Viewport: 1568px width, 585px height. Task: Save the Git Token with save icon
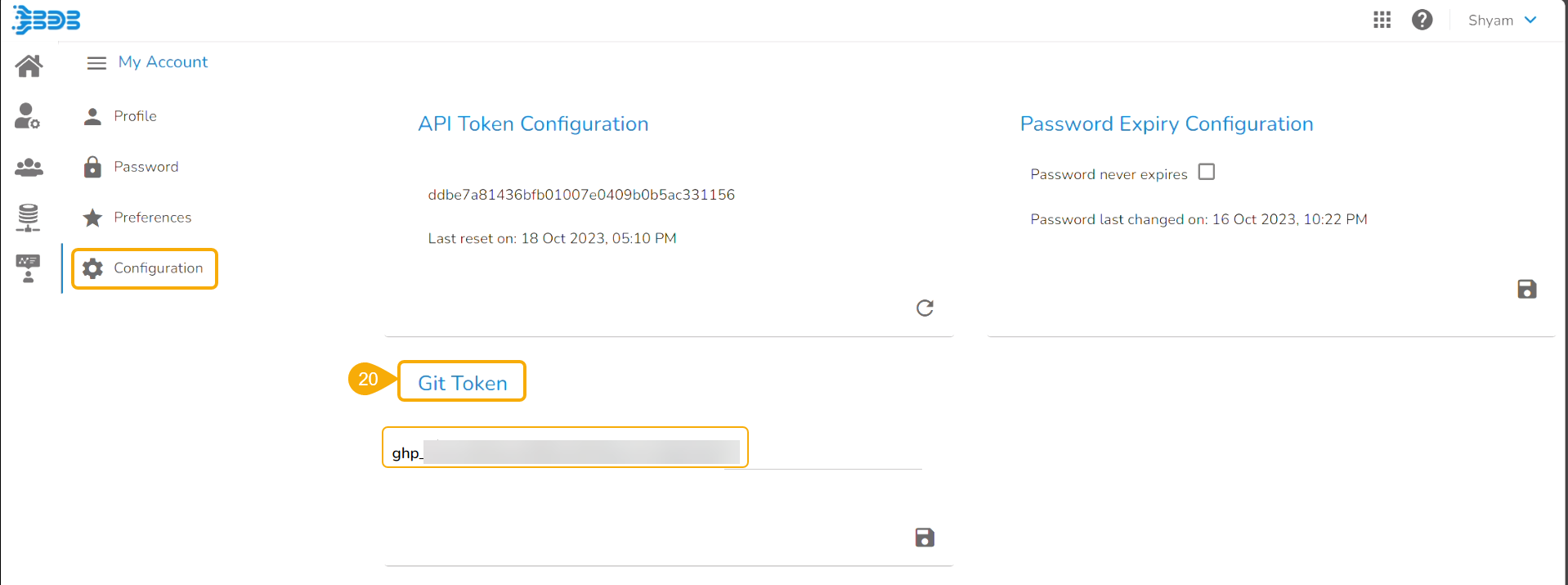click(x=925, y=538)
